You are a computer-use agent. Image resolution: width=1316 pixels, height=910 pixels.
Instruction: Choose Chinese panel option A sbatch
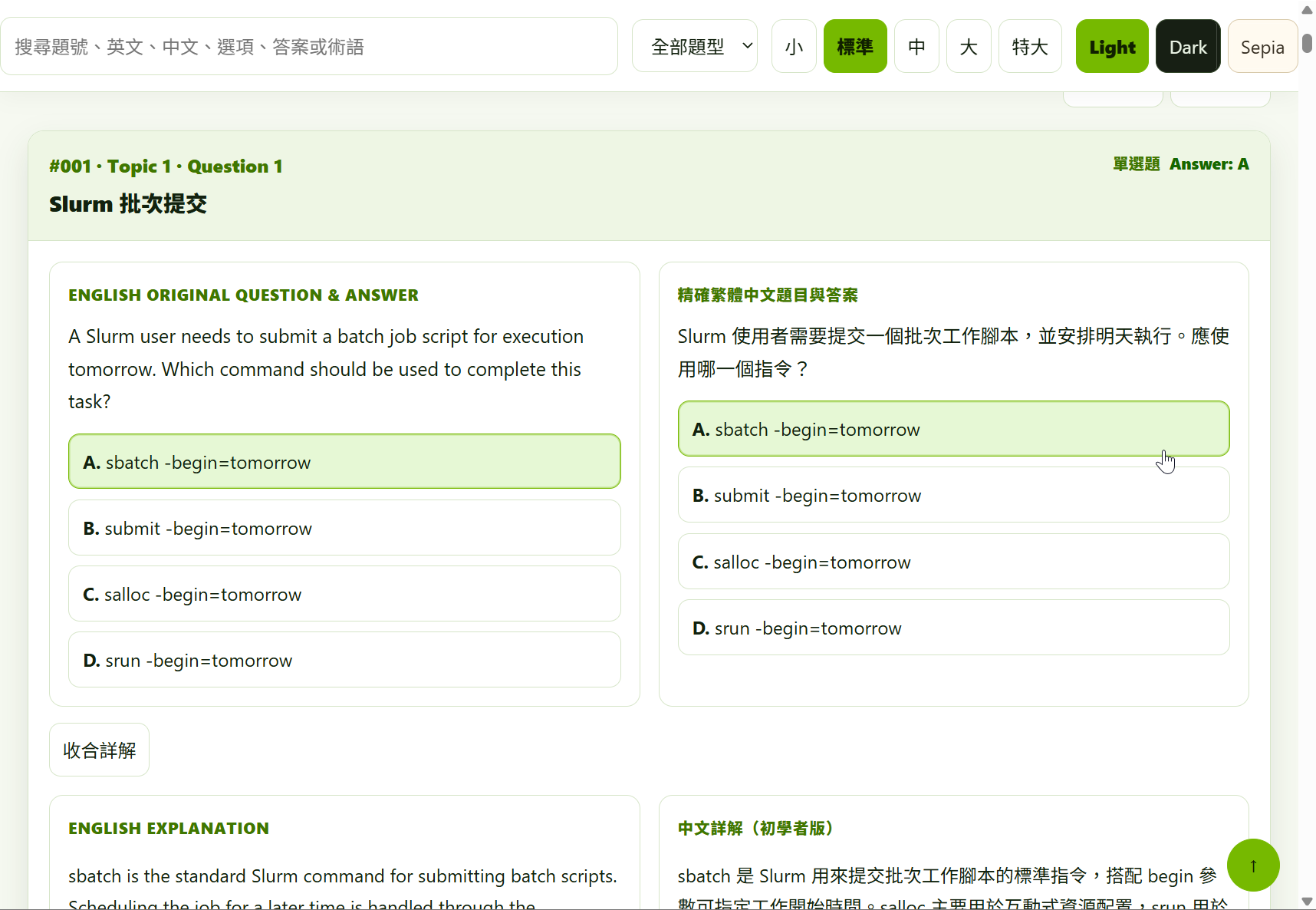(x=953, y=429)
